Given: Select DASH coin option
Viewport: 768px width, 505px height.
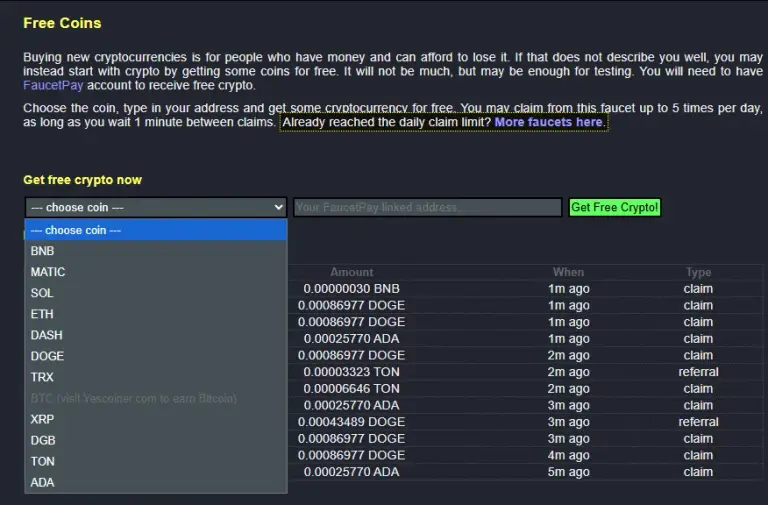Looking at the screenshot, I should 156,335.
